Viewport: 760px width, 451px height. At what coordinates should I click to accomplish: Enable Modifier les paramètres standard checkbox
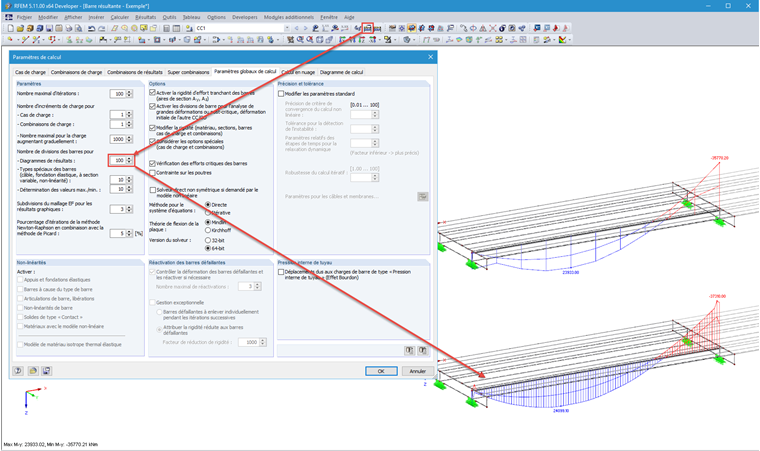(281, 94)
